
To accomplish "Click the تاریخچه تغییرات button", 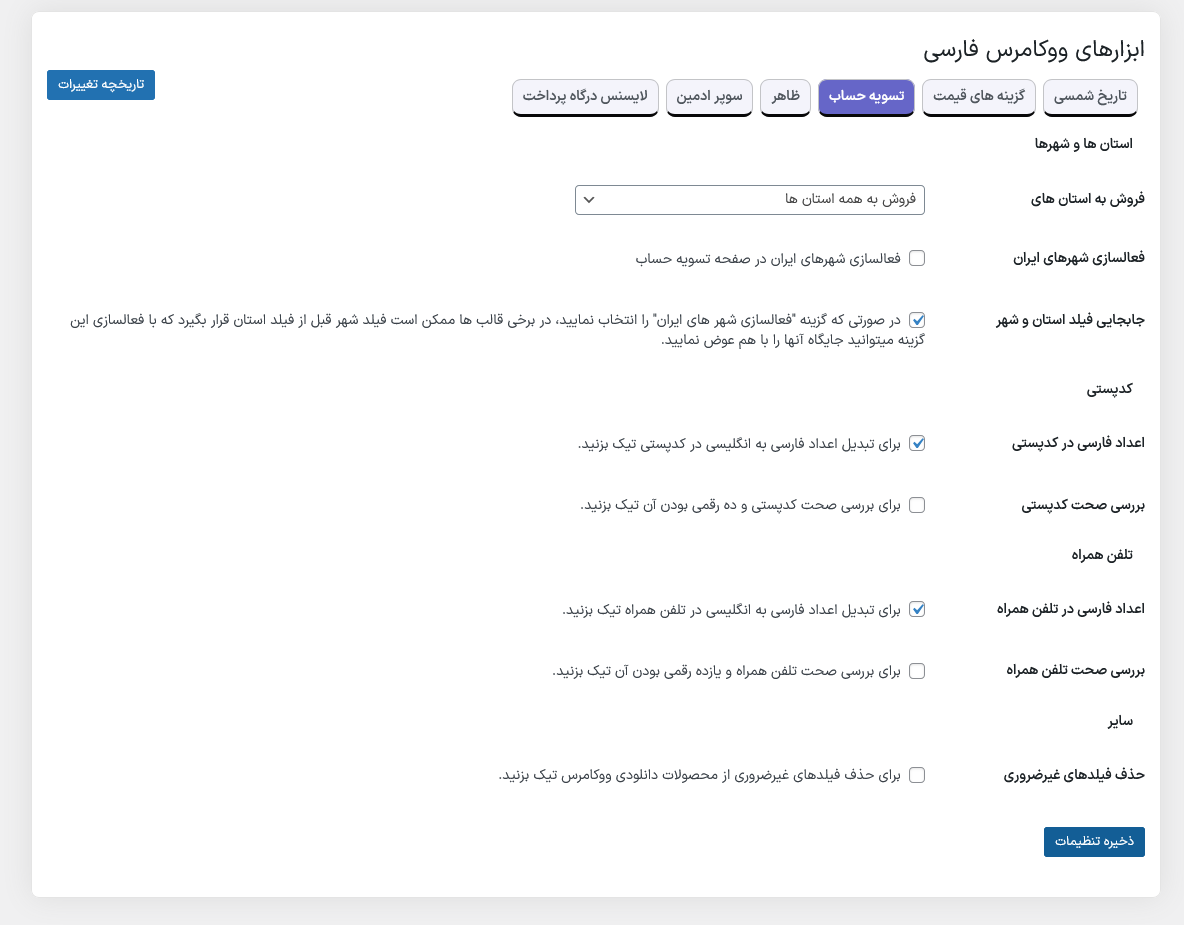I will 101,84.
